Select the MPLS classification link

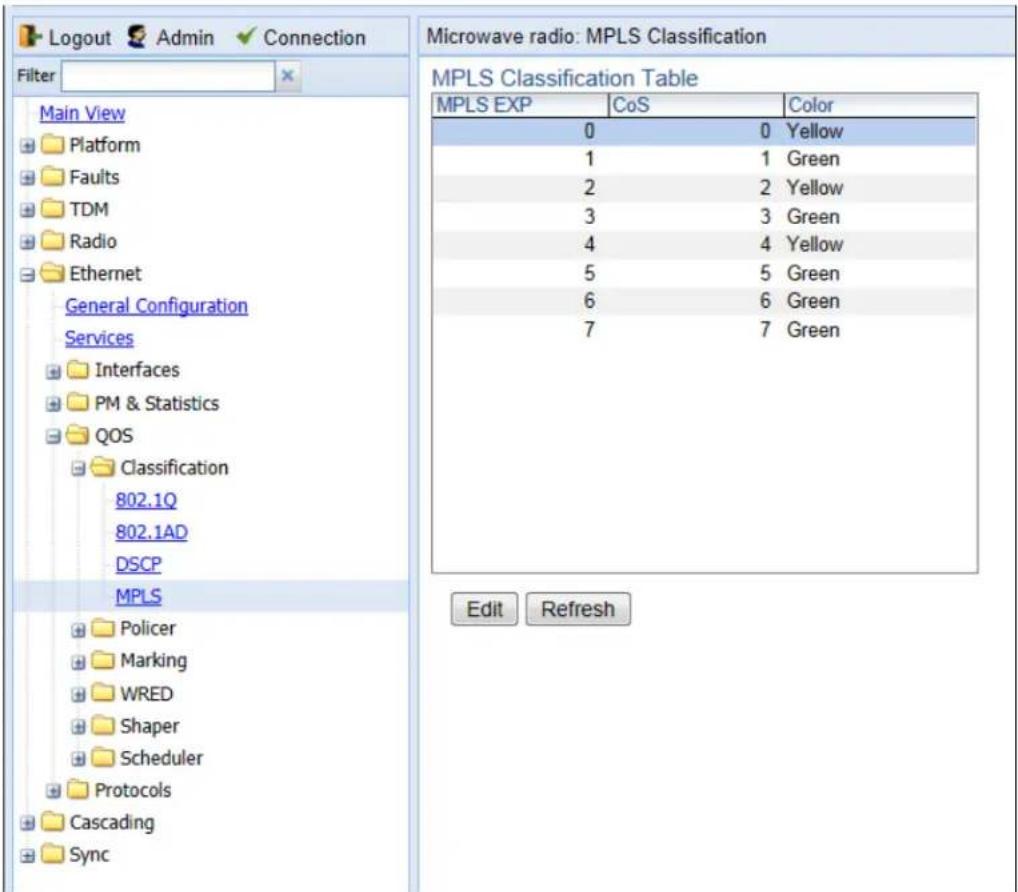coord(138,596)
